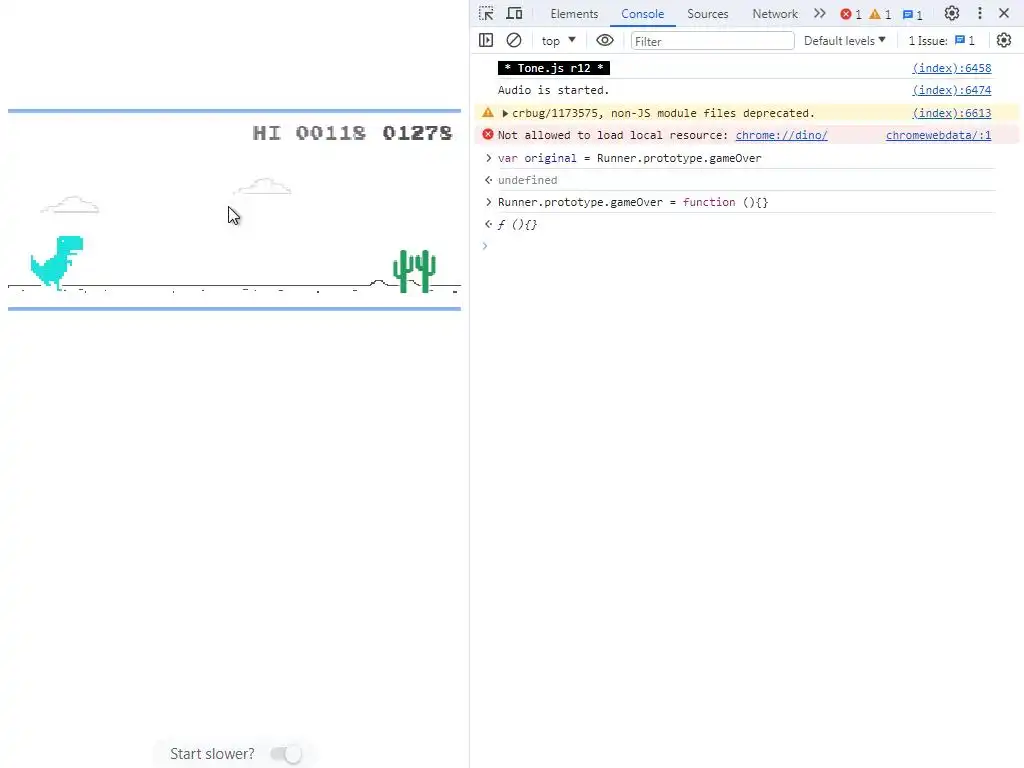Click the cyan dinosaur character
The width and height of the screenshot is (1024, 768).
(x=57, y=263)
